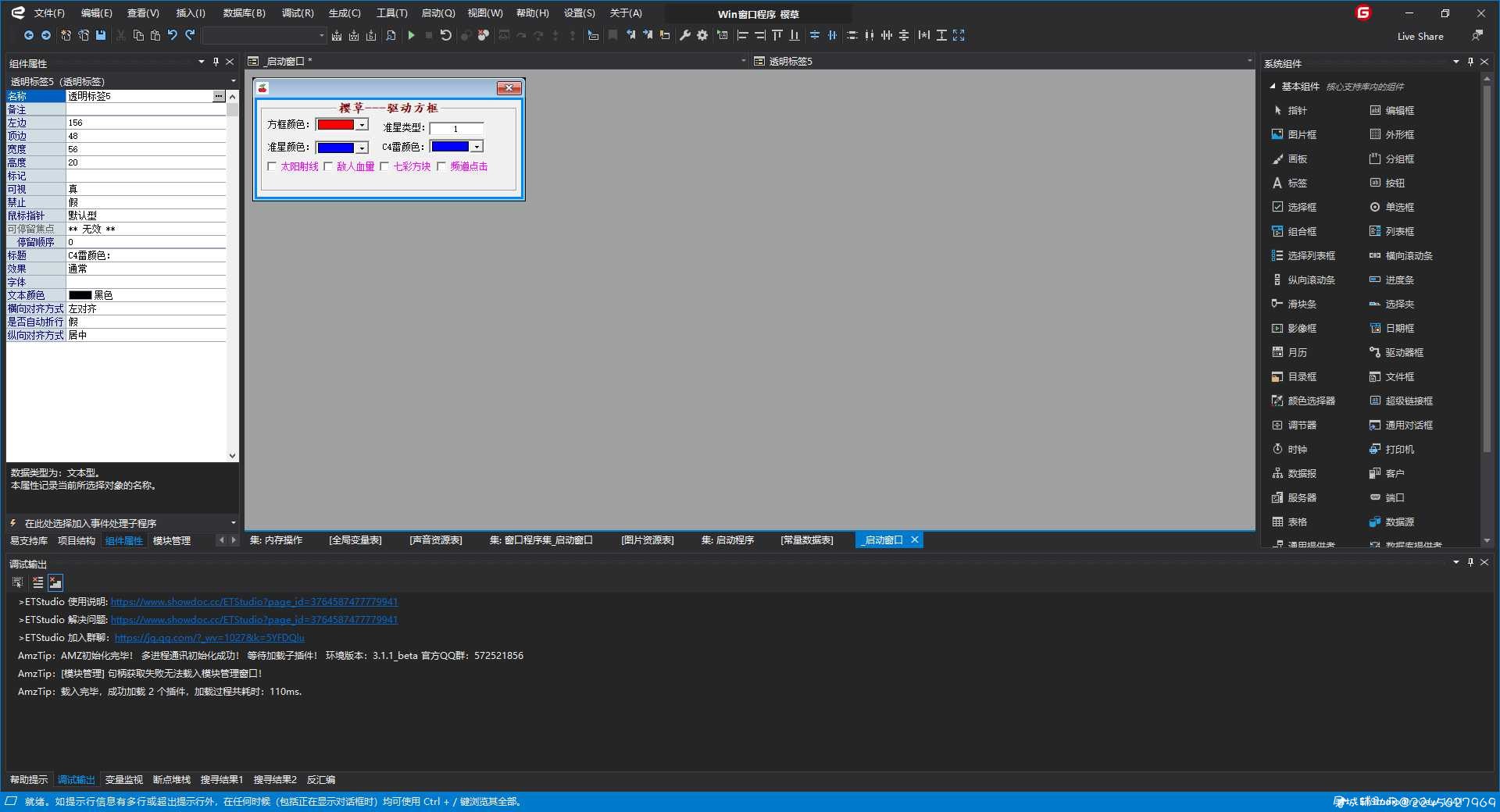The image size is (1500, 812).
Task: Open the ETStudio 解决问题 showdoc link
Action: [254, 620]
